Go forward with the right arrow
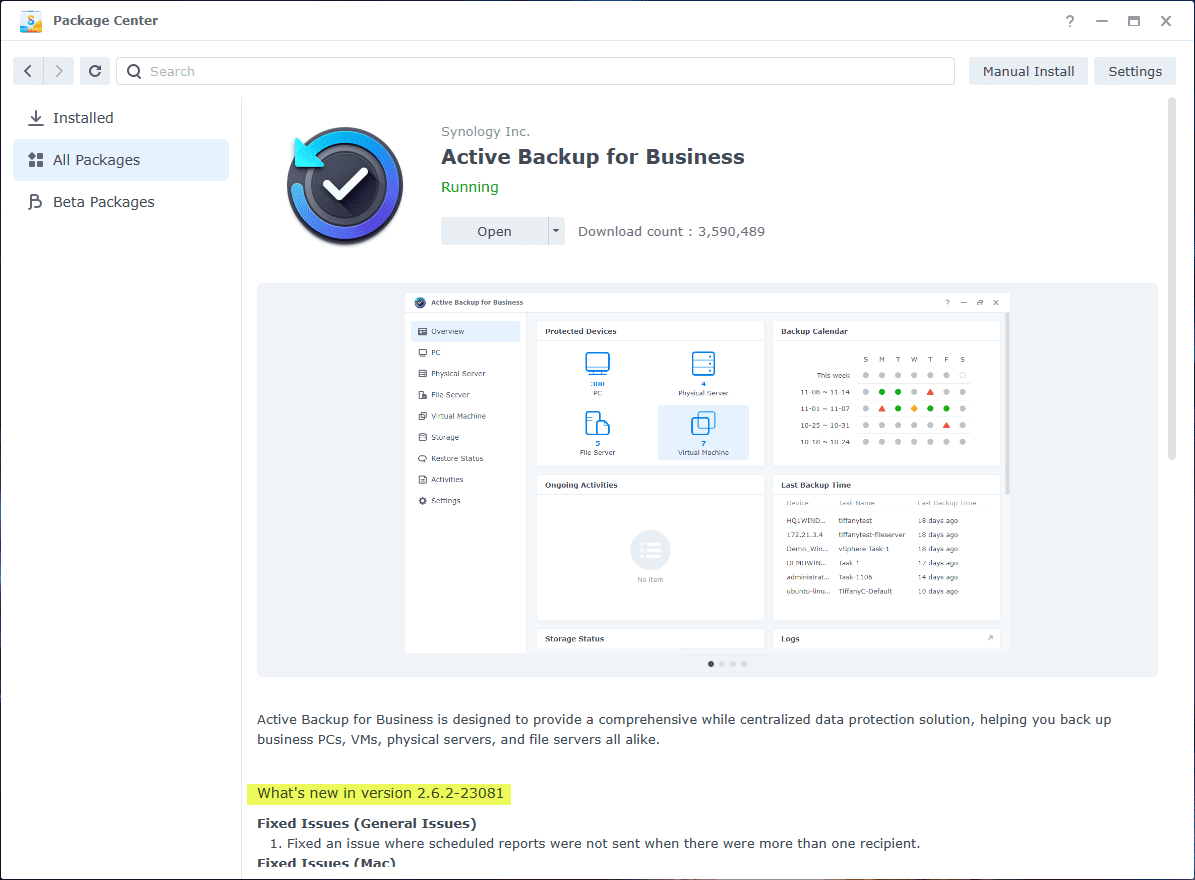1195x880 pixels. [59, 71]
